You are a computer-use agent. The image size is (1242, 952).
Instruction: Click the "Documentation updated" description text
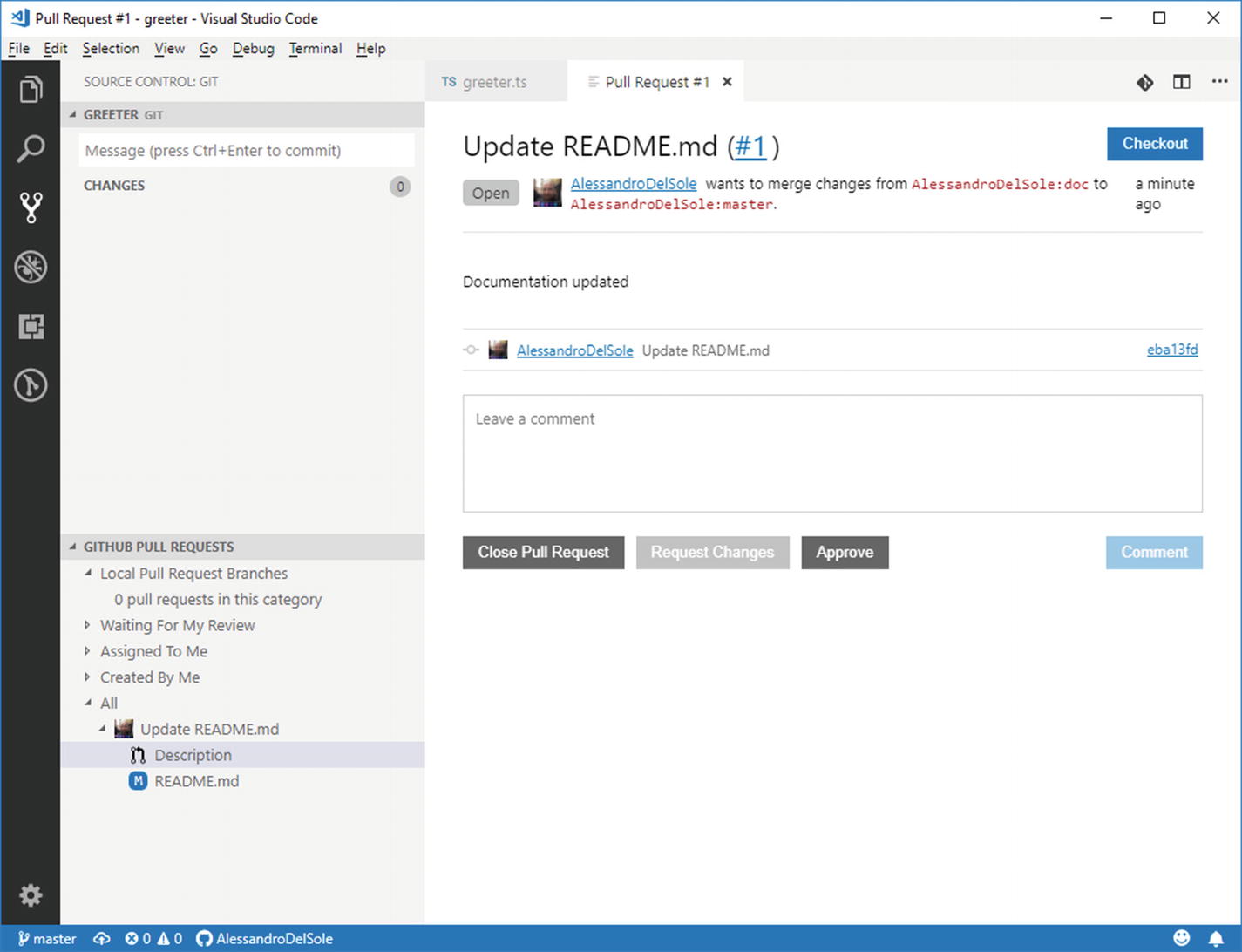click(x=546, y=282)
